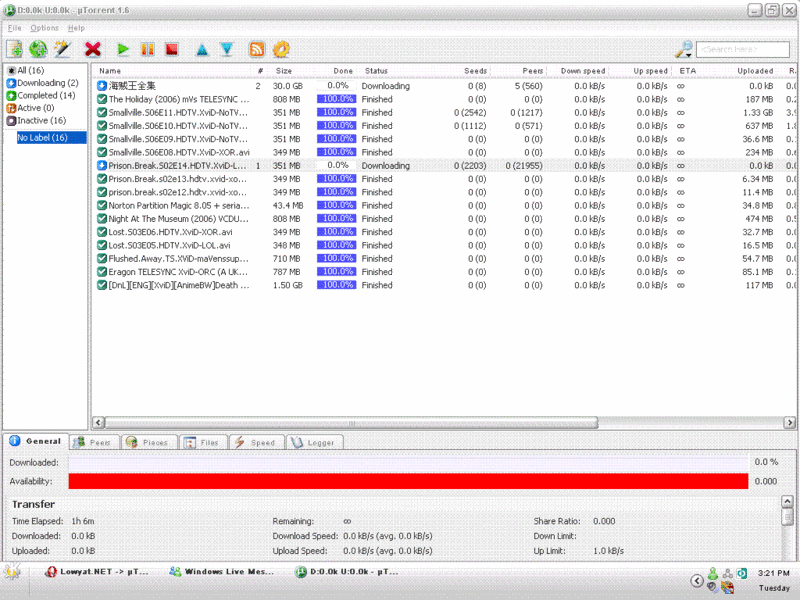Sort by the Peers column header
This screenshot has width=800, height=600.
click(x=532, y=71)
